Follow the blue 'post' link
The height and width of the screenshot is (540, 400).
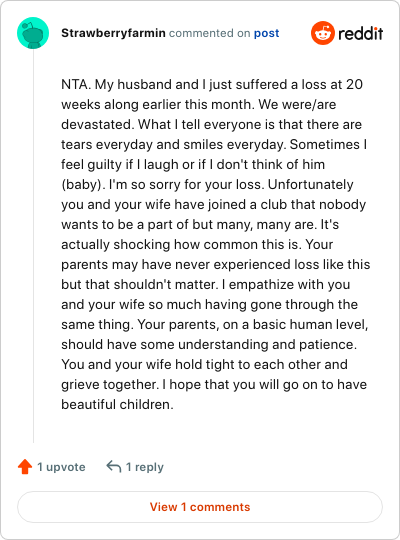[266, 33]
